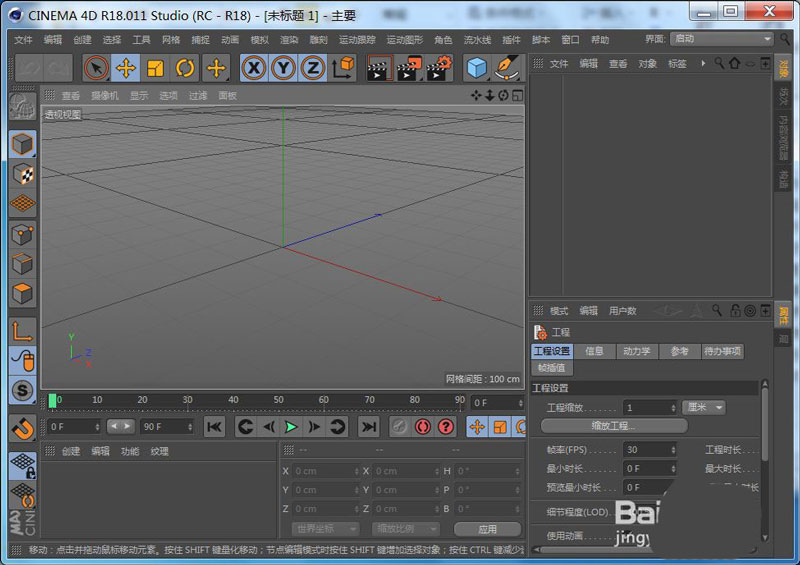800x565 pixels.
Task: Open the 帮助 menu
Action: 600,40
